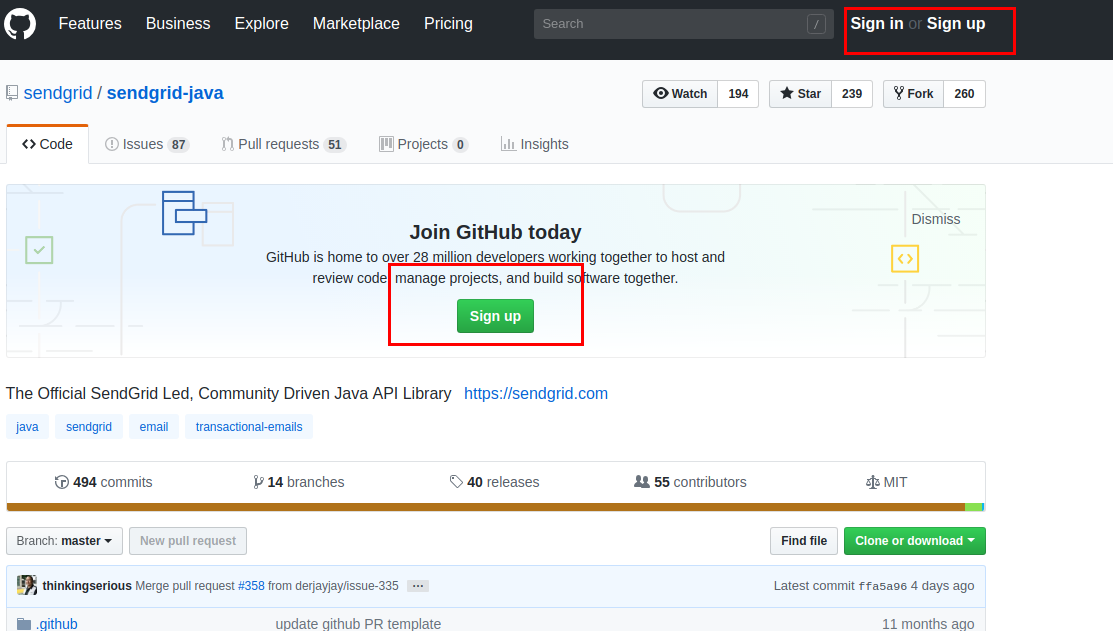Focus the Search input field
Viewport: 1119px width, 634px height.
[670, 24]
